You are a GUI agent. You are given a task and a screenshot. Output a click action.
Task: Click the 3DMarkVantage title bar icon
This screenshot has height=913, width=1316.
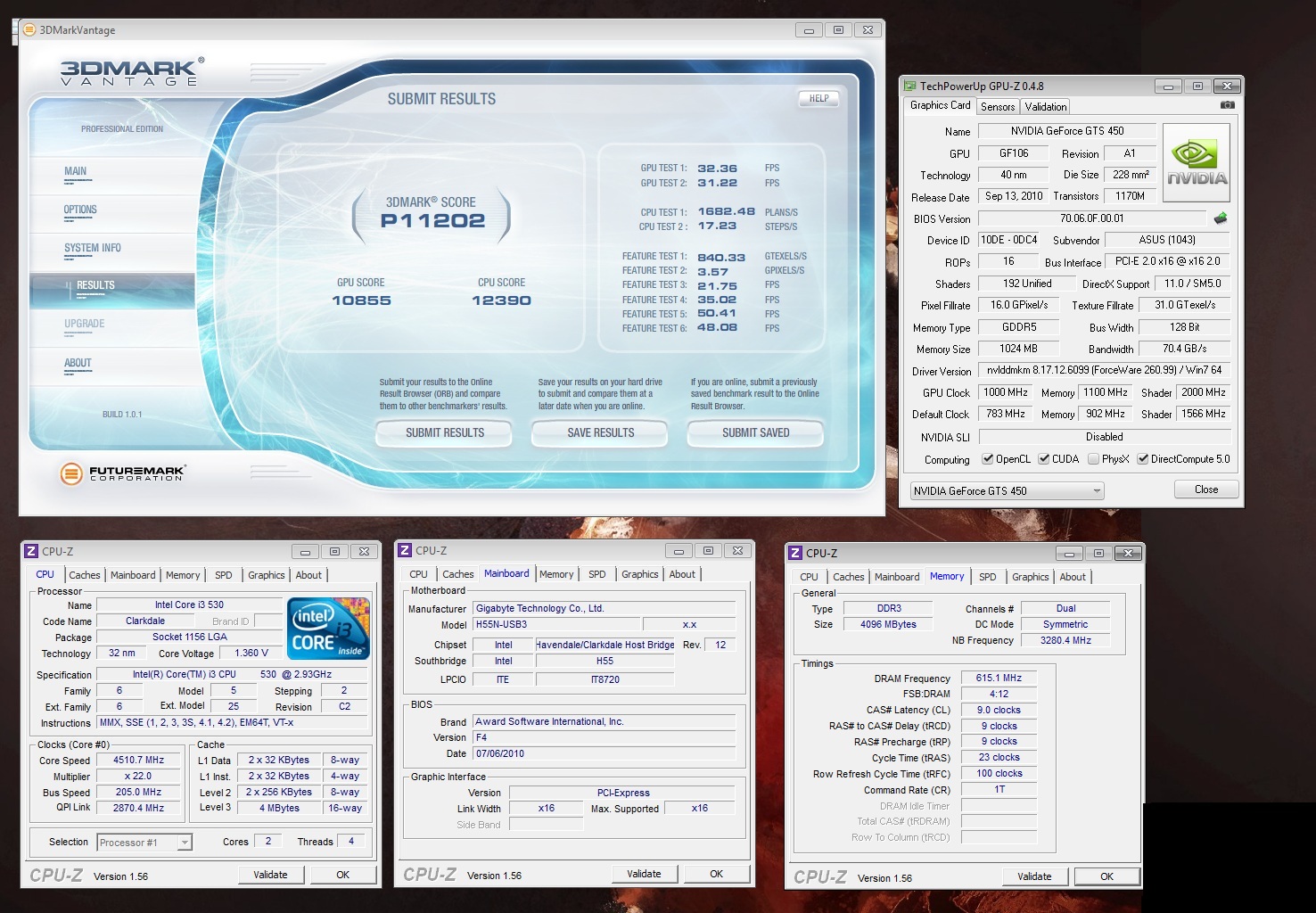pyautogui.click(x=30, y=29)
